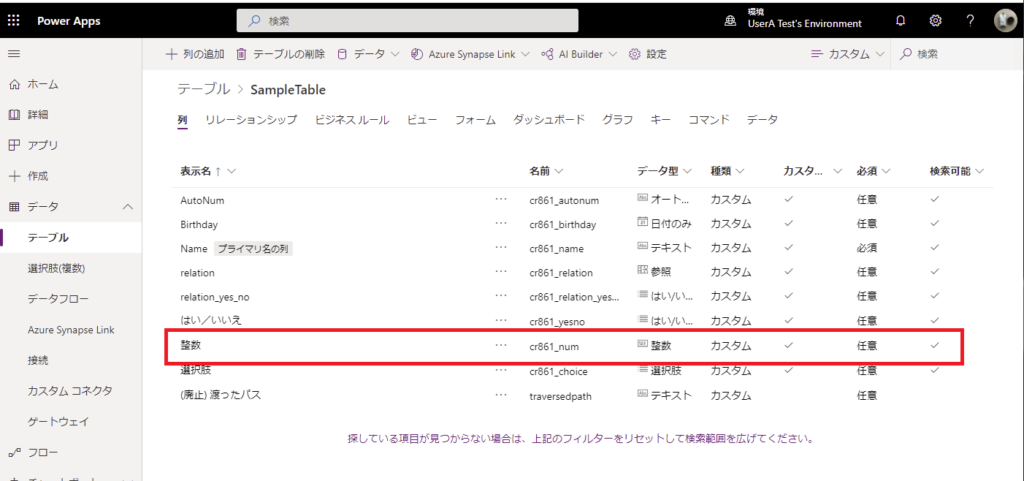This screenshot has height=481, width=1024.
Task: Click the top 検索 search box
Action: pos(408,21)
